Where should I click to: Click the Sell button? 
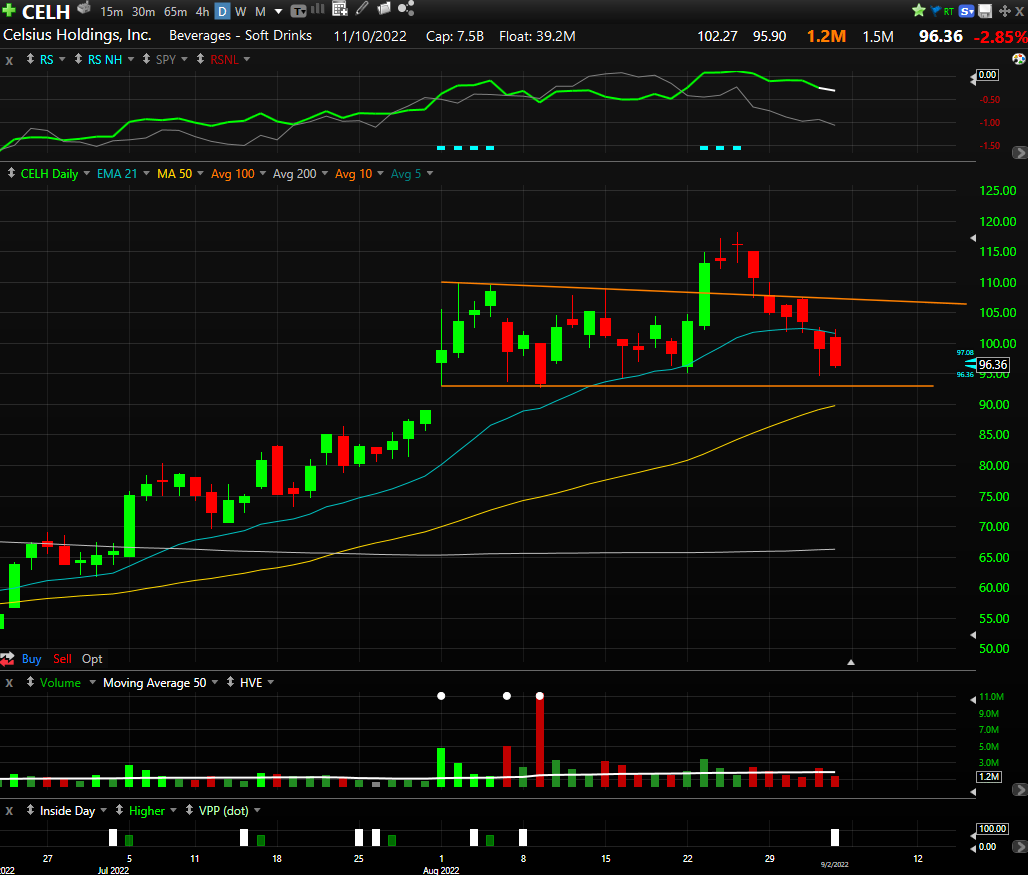62,659
